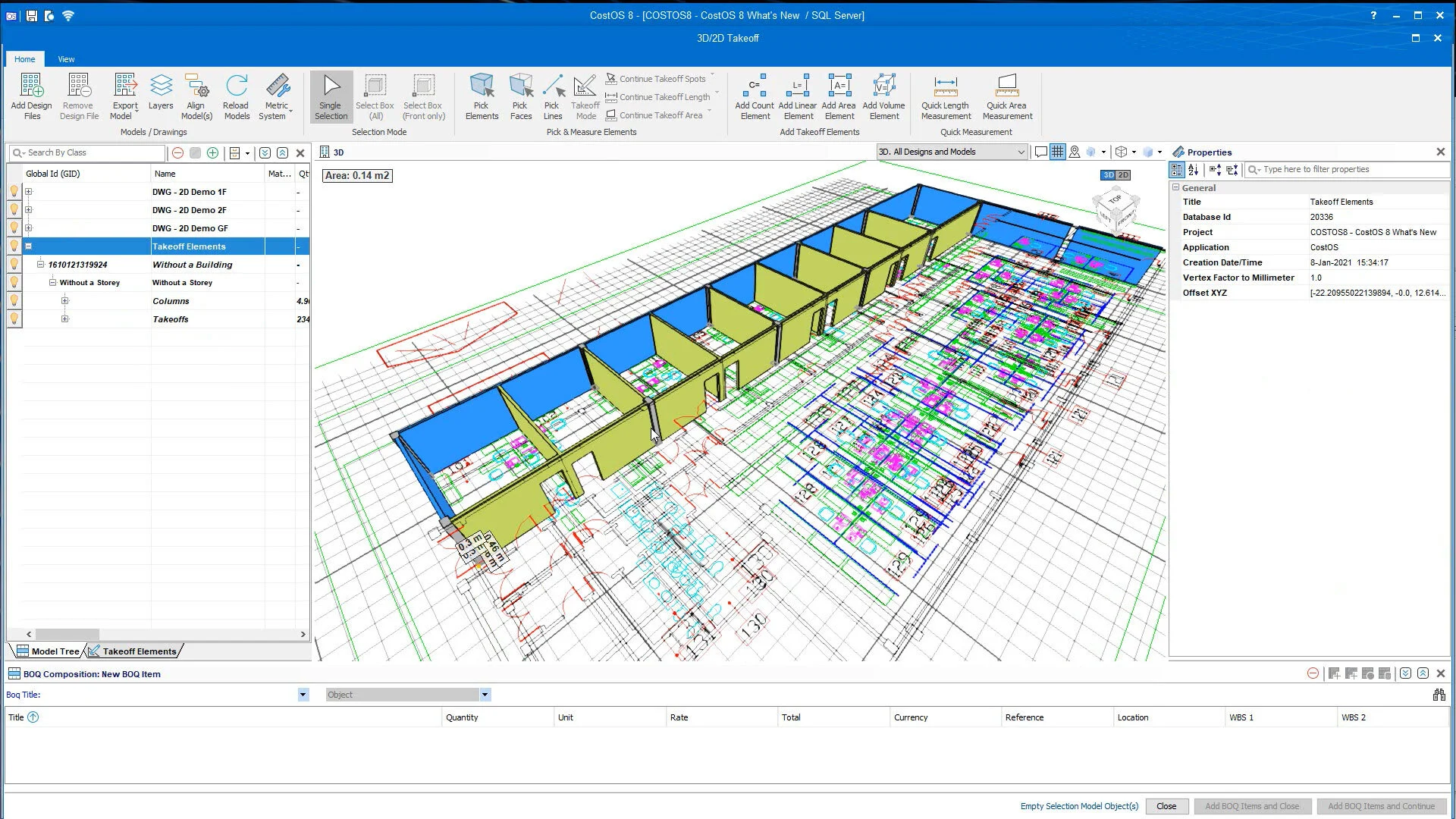Image resolution: width=1456 pixels, height=819 pixels.
Task: Click Export Model in the ribbon
Action: point(124,96)
